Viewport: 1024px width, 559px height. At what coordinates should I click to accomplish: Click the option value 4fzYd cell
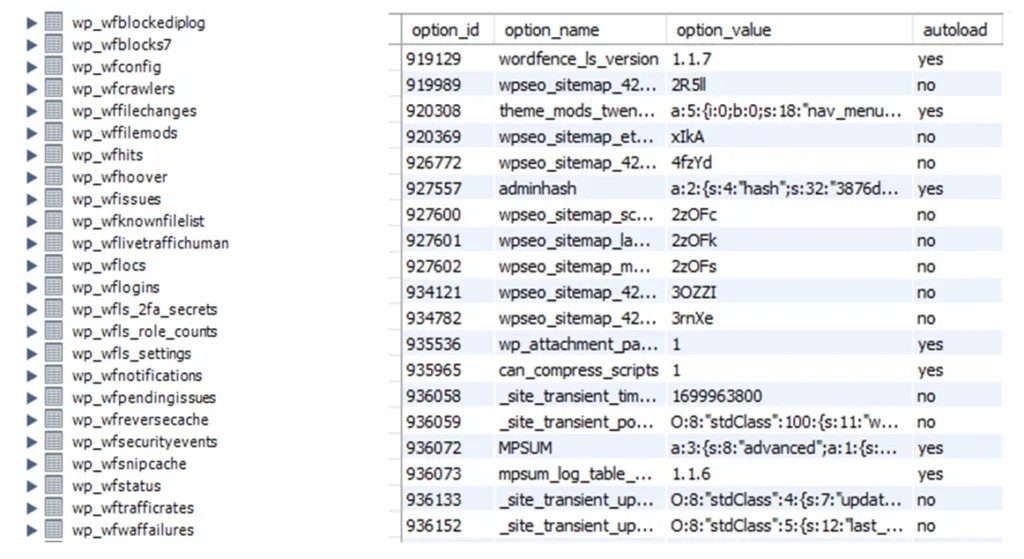tap(788, 163)
